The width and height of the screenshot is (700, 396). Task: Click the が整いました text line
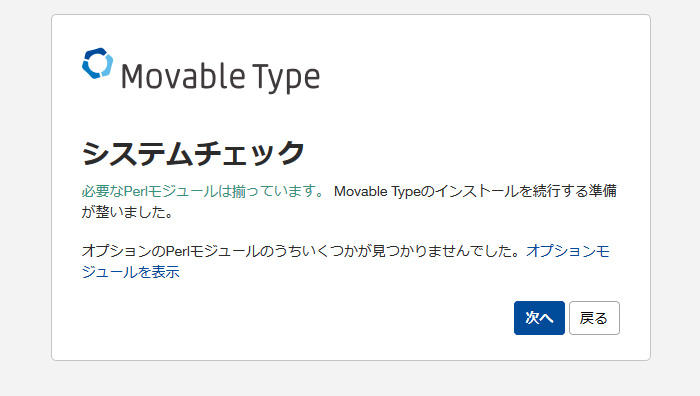[128, 212]
